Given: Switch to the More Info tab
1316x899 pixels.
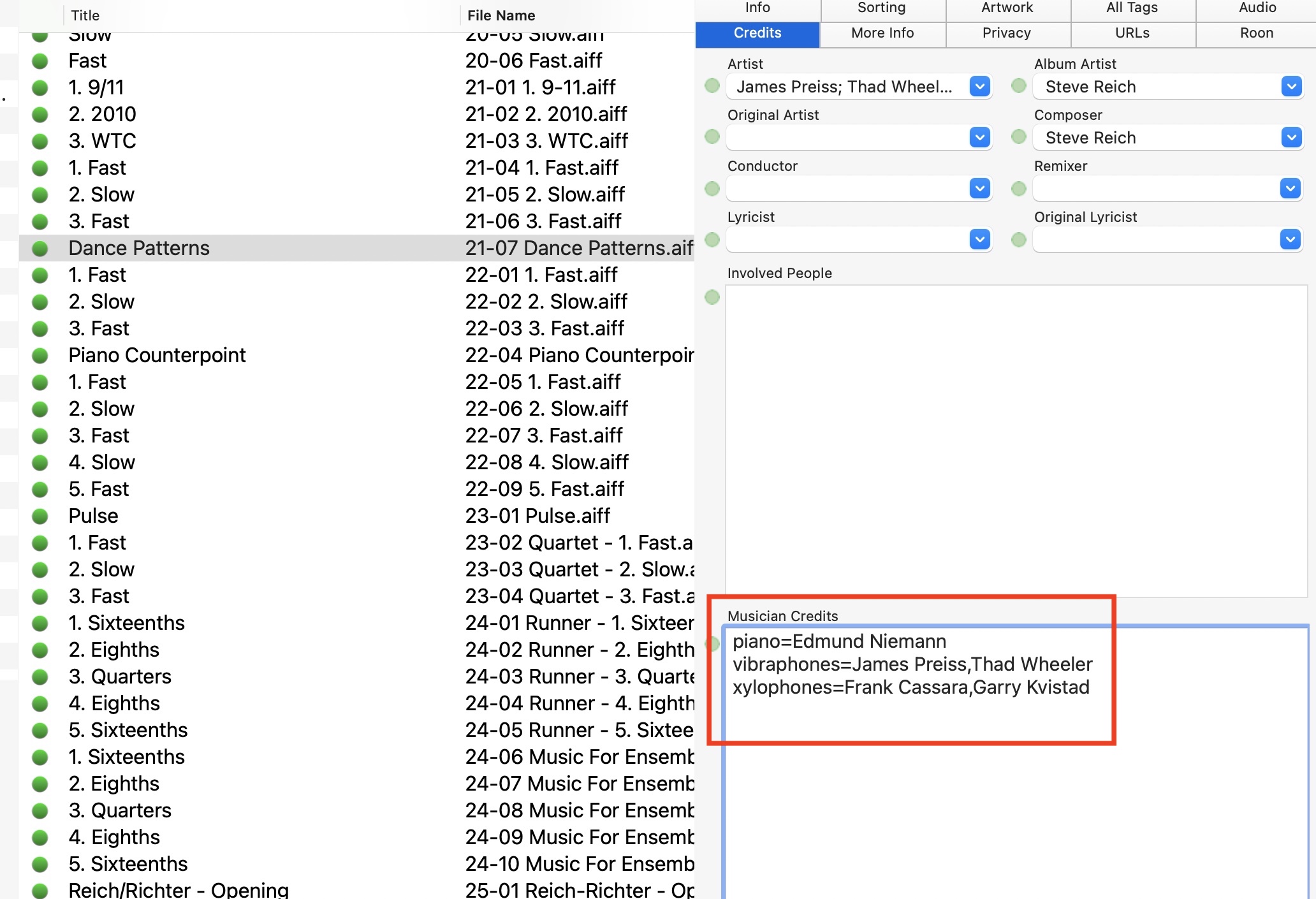Looking at the screenshot, I should tap(882, 33).
